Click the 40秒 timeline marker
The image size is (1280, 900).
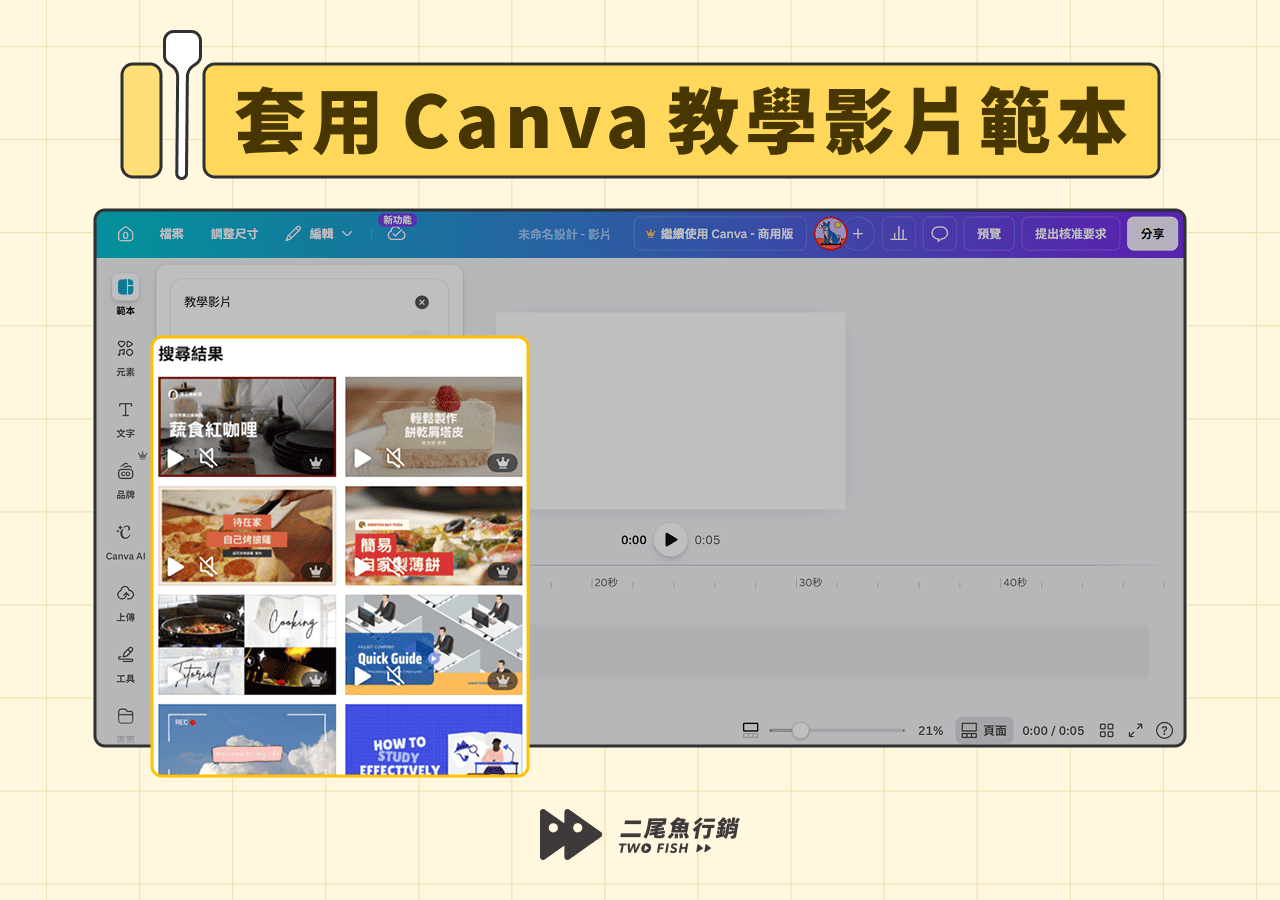click(1015, 583)
